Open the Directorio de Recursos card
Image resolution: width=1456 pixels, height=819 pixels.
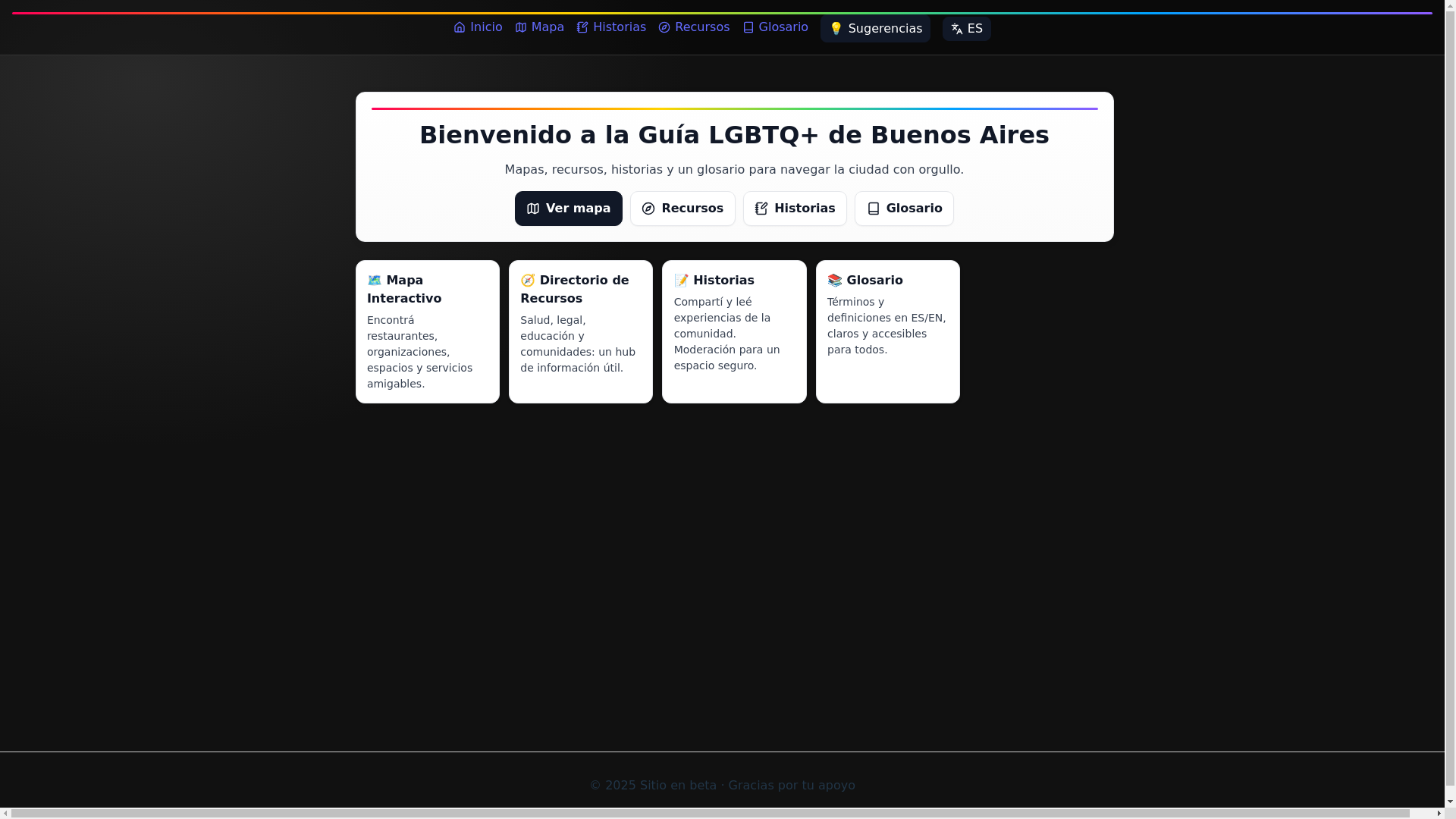pos(581,331)
